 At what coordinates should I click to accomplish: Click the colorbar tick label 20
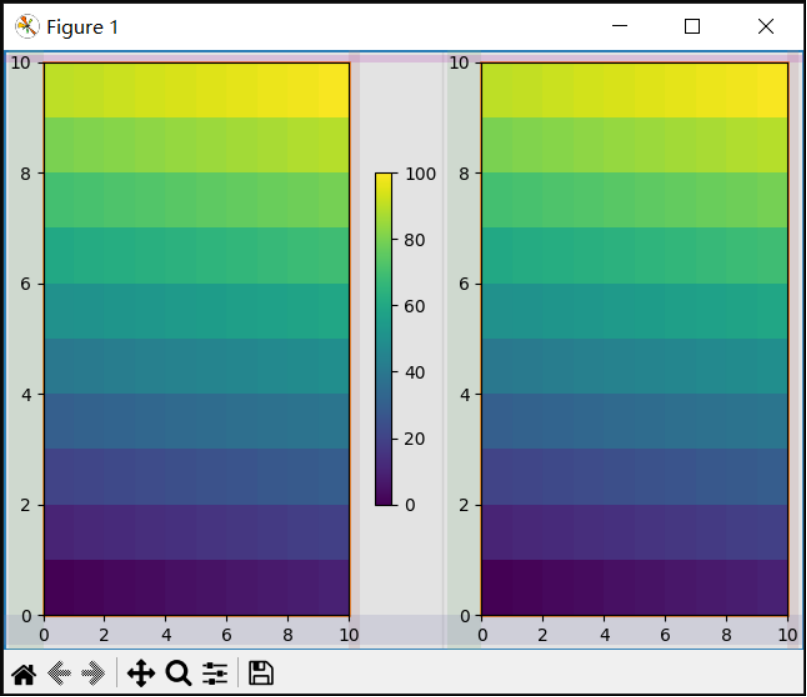(x=415, y=439)
